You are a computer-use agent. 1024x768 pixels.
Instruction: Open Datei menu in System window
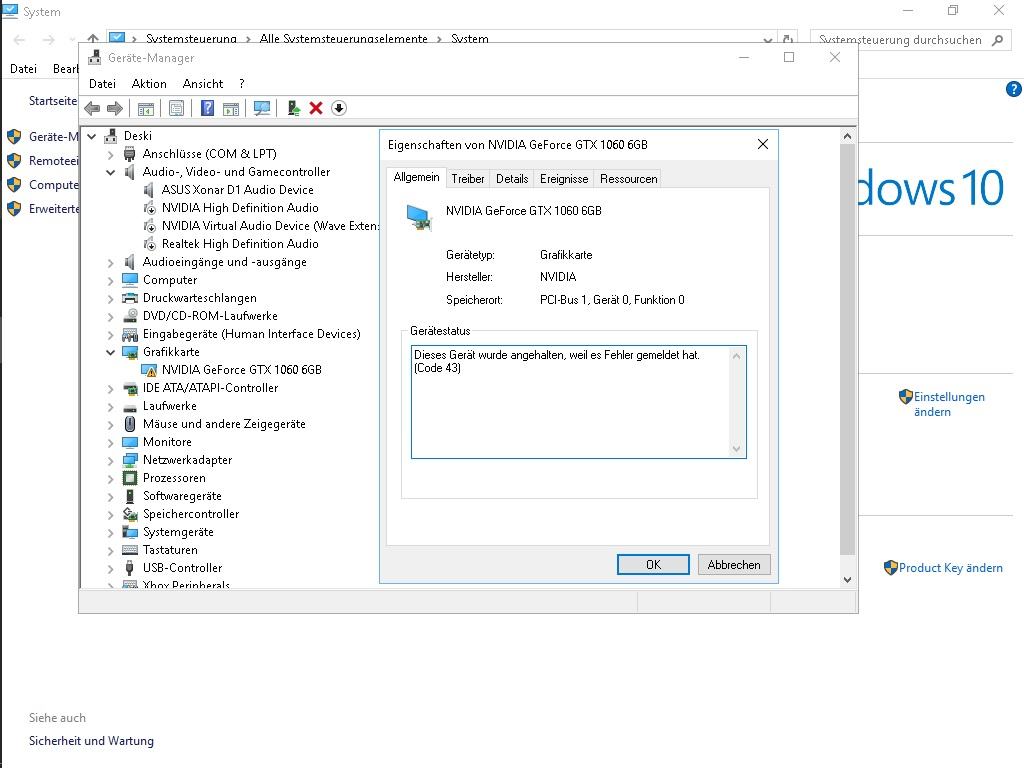coord(24,69)
